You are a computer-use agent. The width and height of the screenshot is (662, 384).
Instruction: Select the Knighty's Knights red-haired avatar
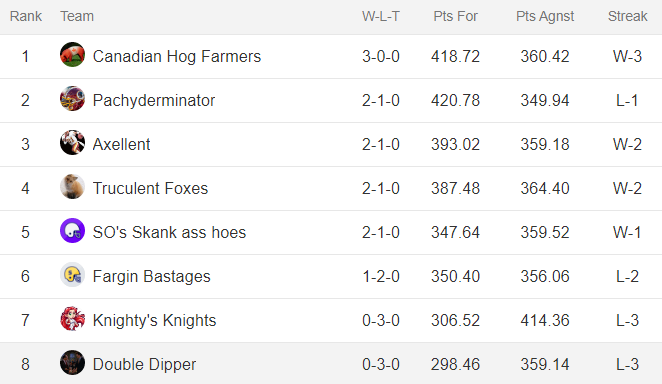pyautogui.click(x=72, y=319)
